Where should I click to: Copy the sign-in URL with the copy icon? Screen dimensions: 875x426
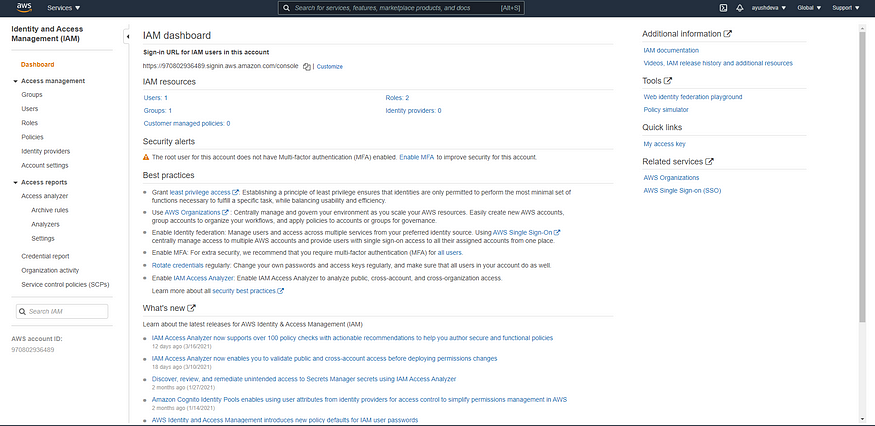click(306, 66)
